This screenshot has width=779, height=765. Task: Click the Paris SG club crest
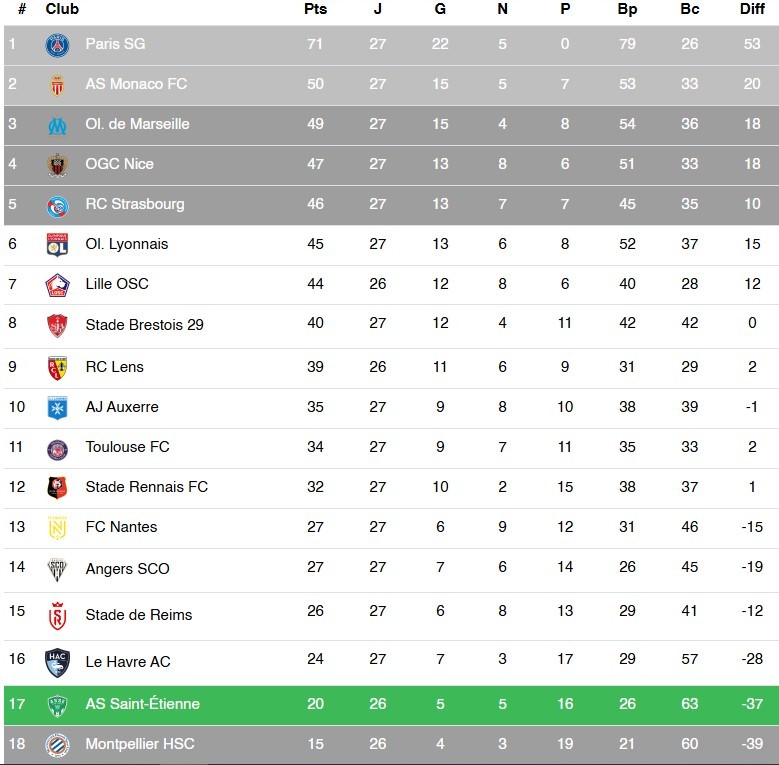57,45
